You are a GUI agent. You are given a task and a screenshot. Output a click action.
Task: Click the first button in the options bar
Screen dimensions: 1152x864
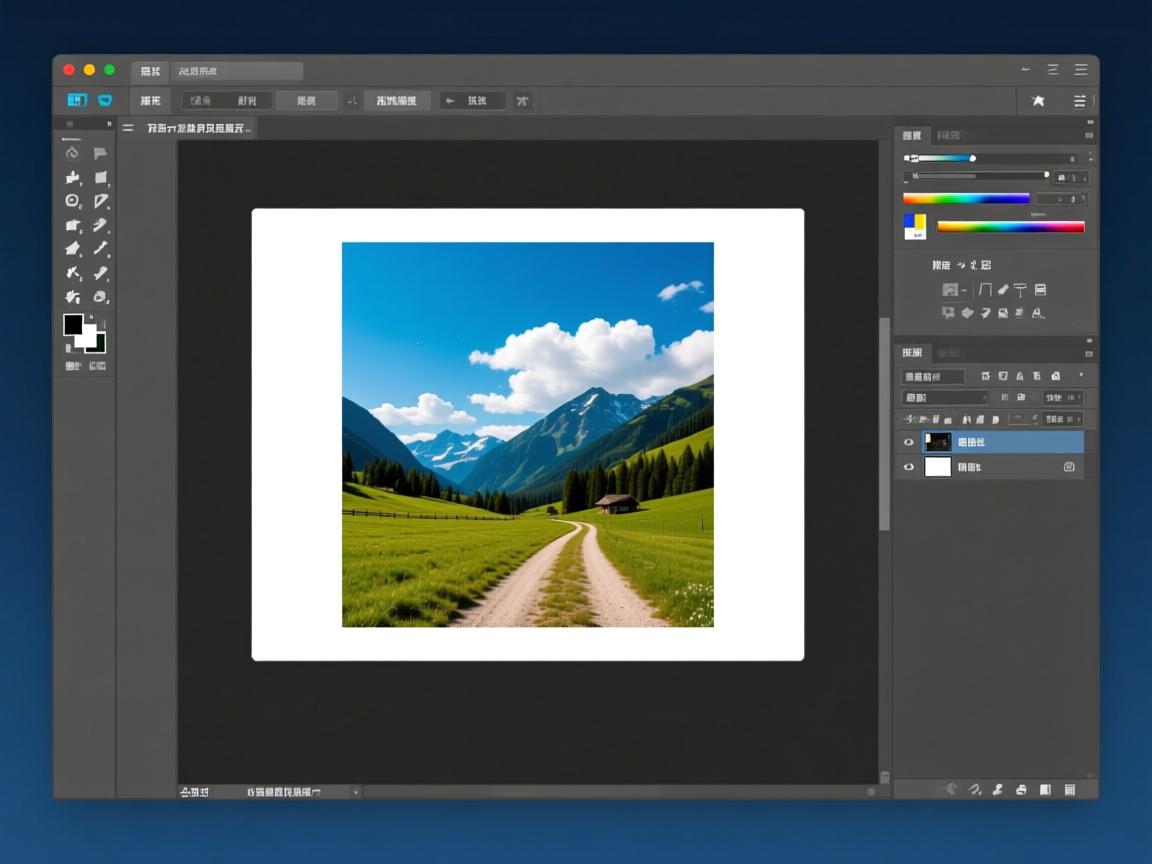150,100
